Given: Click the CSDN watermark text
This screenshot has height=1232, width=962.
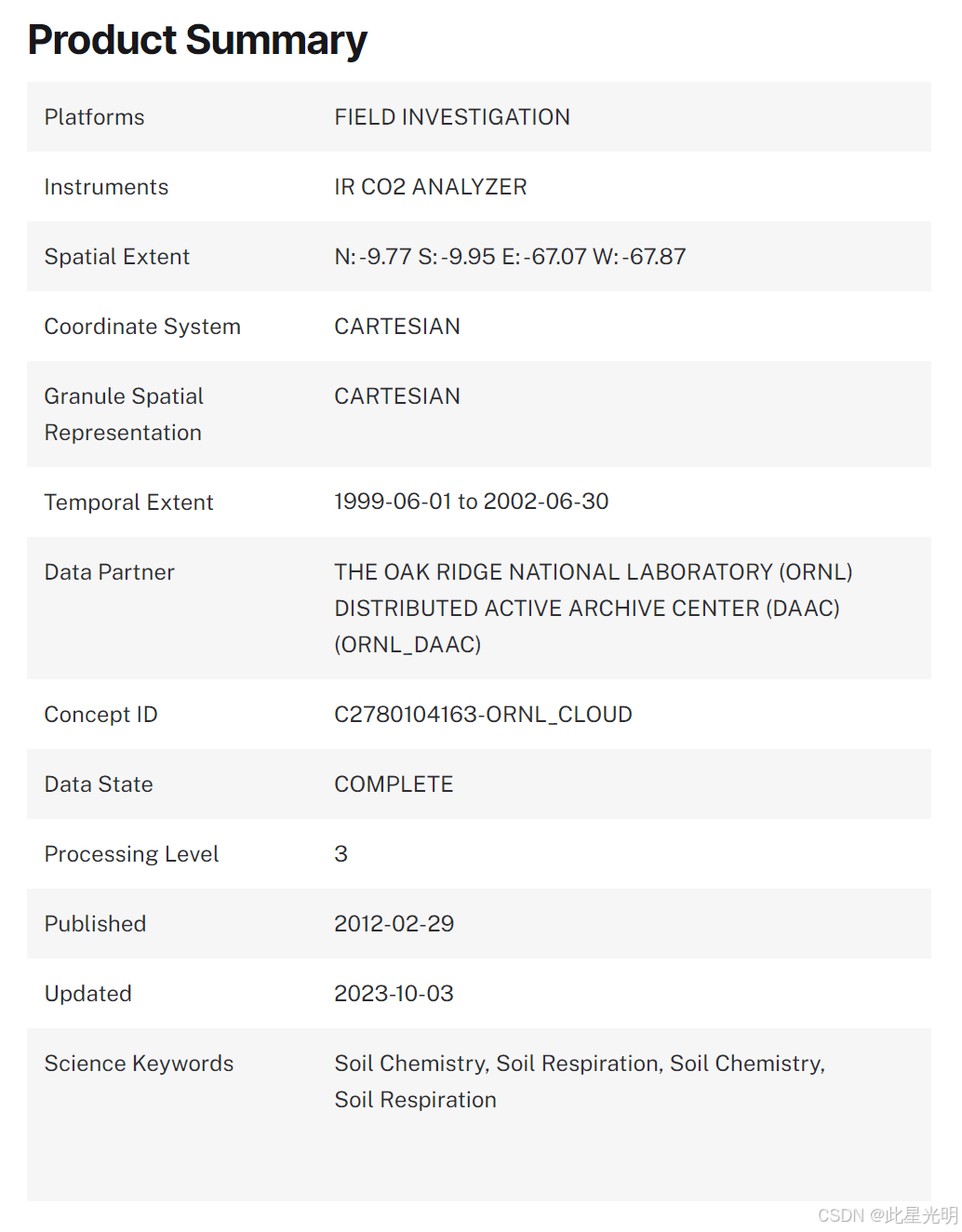Looking at the screenshot, I should (x=887, y=1215).
